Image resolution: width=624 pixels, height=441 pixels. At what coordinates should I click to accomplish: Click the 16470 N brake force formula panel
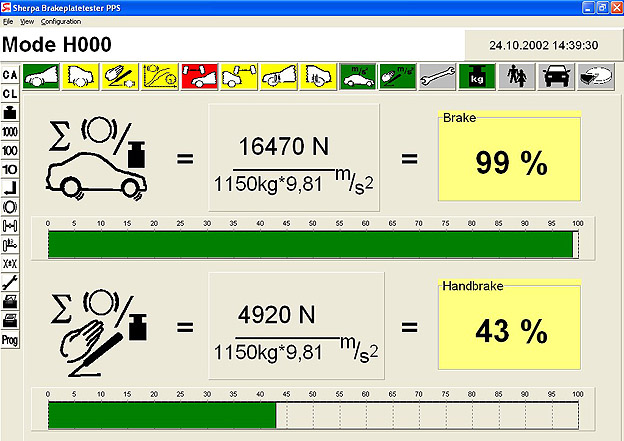293,156
